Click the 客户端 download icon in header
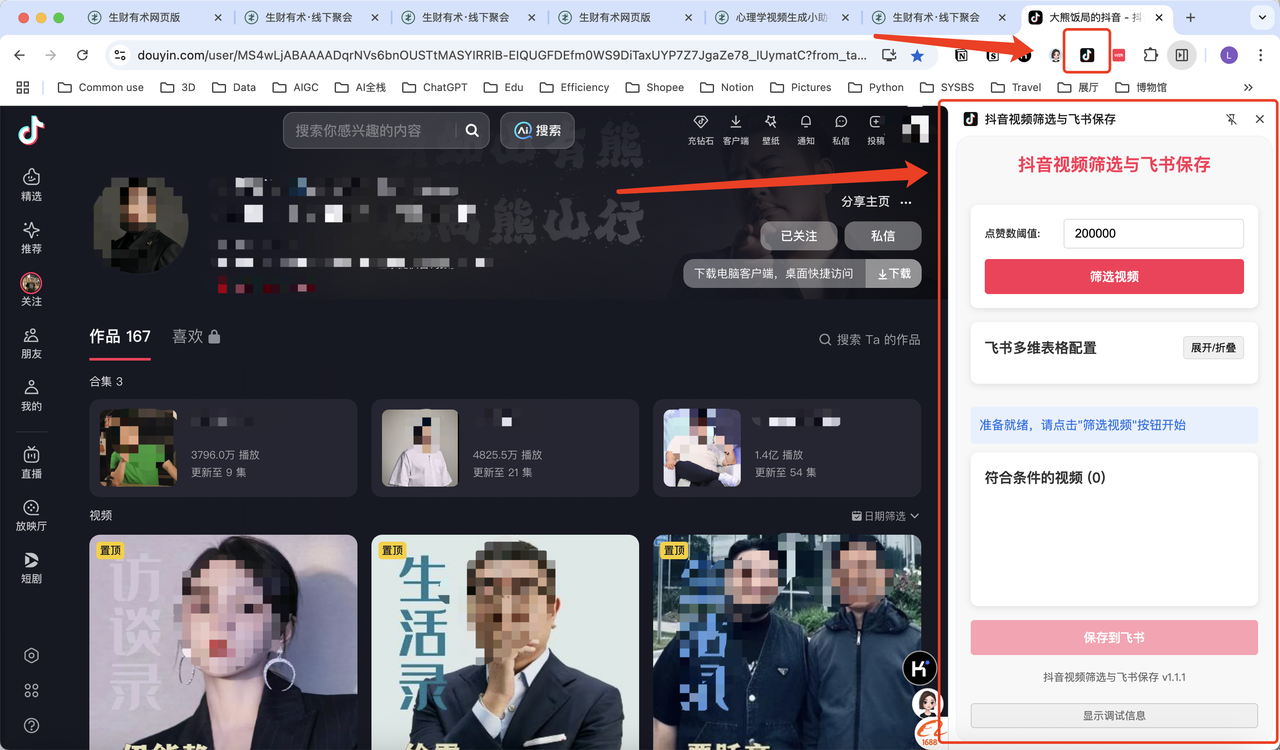Image resolution: width=1280 pixels, height=750 pixels. click(735, 130)
